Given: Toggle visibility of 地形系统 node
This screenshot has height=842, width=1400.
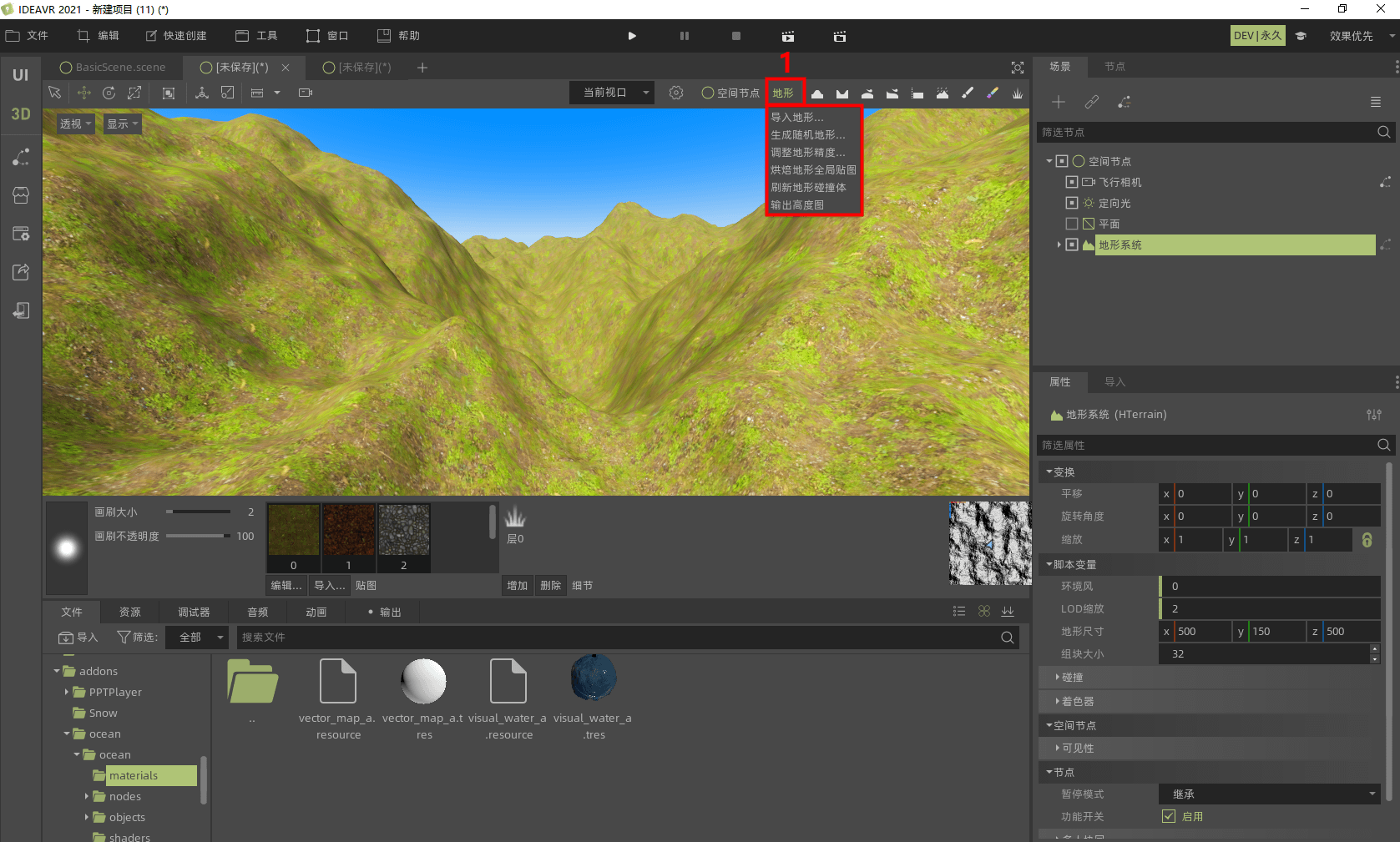Looking at the screenshot, I should (x=1072, y=245).
